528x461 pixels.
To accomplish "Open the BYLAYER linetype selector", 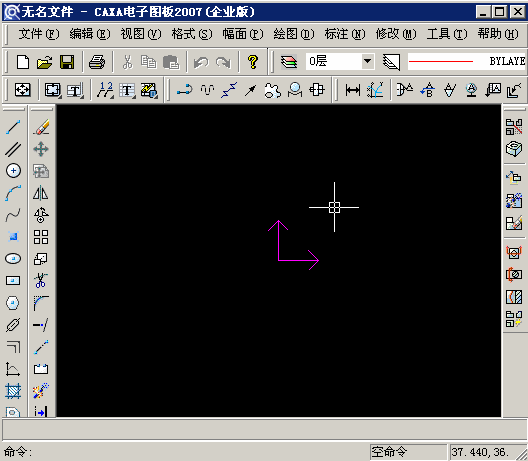I will (x=467, y=61).
